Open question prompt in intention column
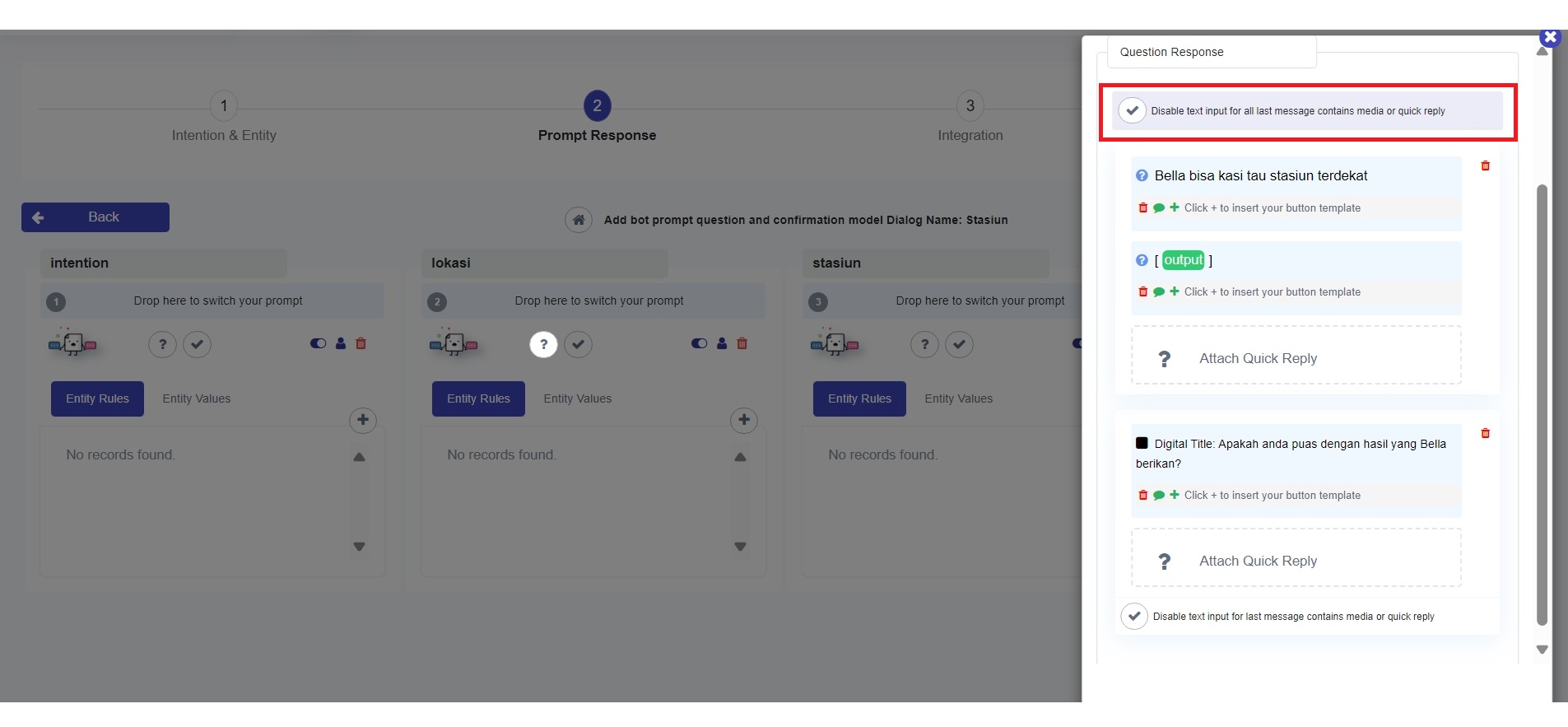1568x727 pixels. click(x=162, y=344)
